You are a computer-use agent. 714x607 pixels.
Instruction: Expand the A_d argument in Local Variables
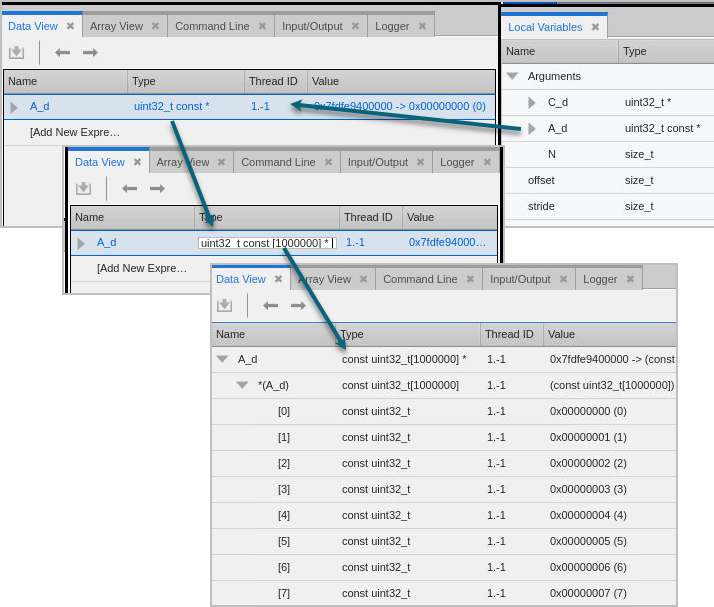[532, 128]
